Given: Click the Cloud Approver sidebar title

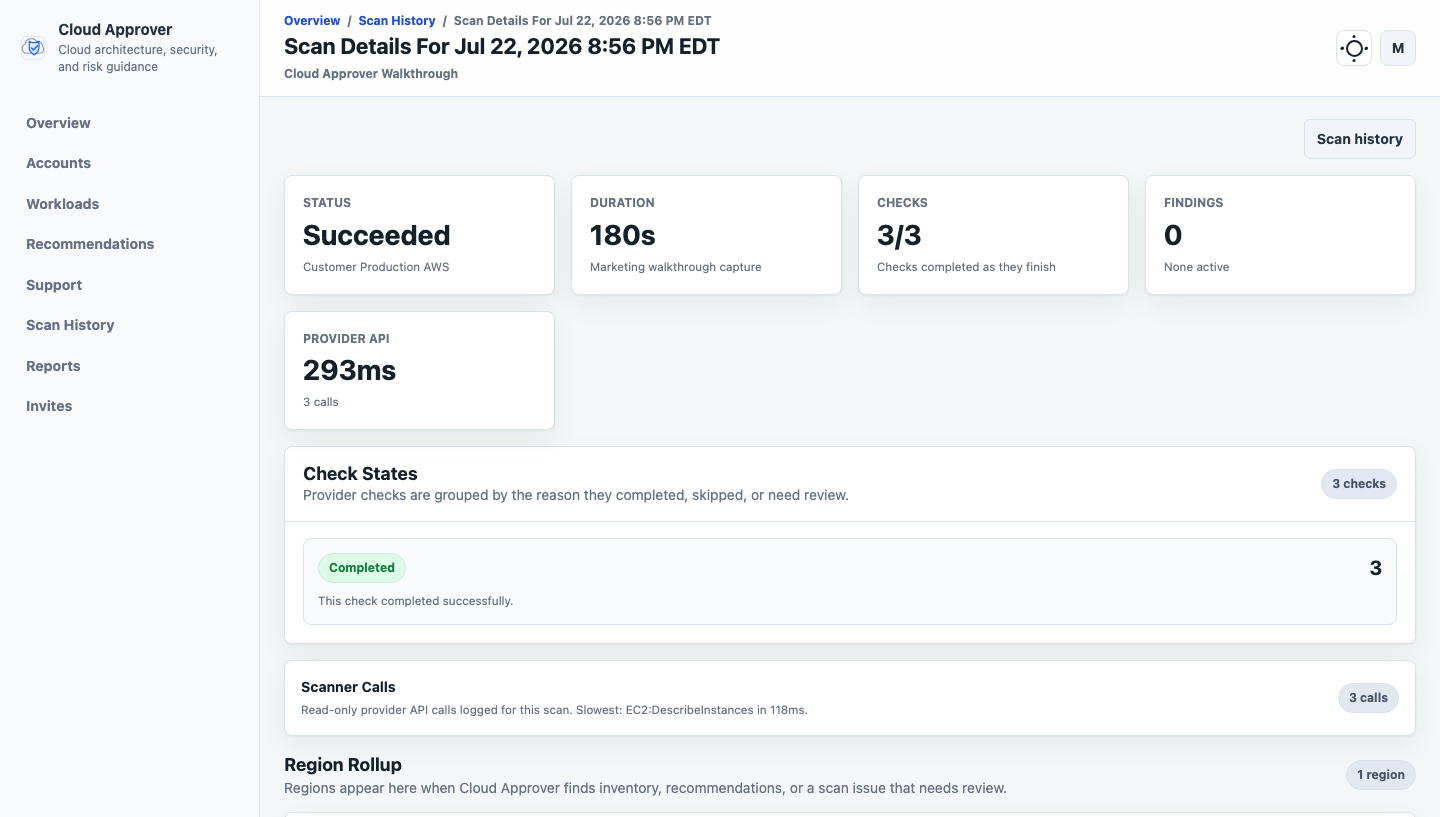Looking at the screenshot, I should (x=115, y=30).
